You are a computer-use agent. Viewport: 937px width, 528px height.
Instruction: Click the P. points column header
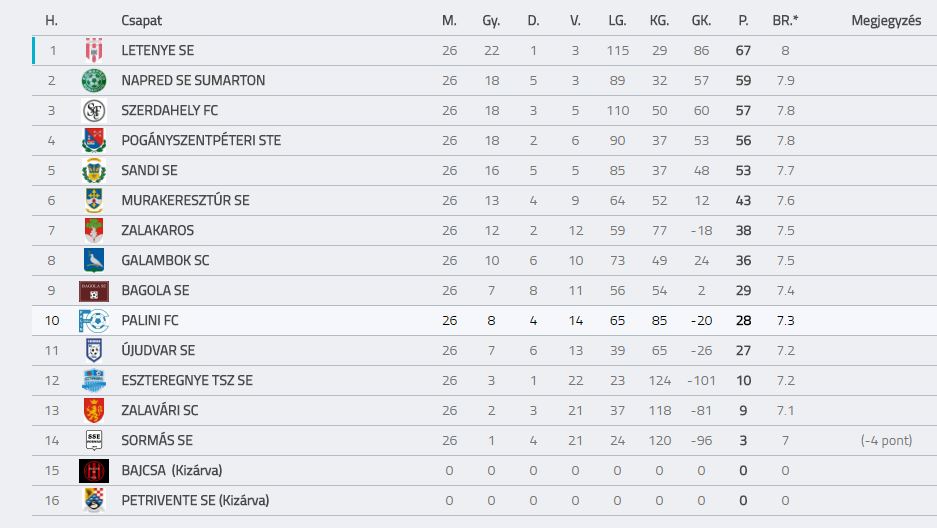click(x=743, y=20)
